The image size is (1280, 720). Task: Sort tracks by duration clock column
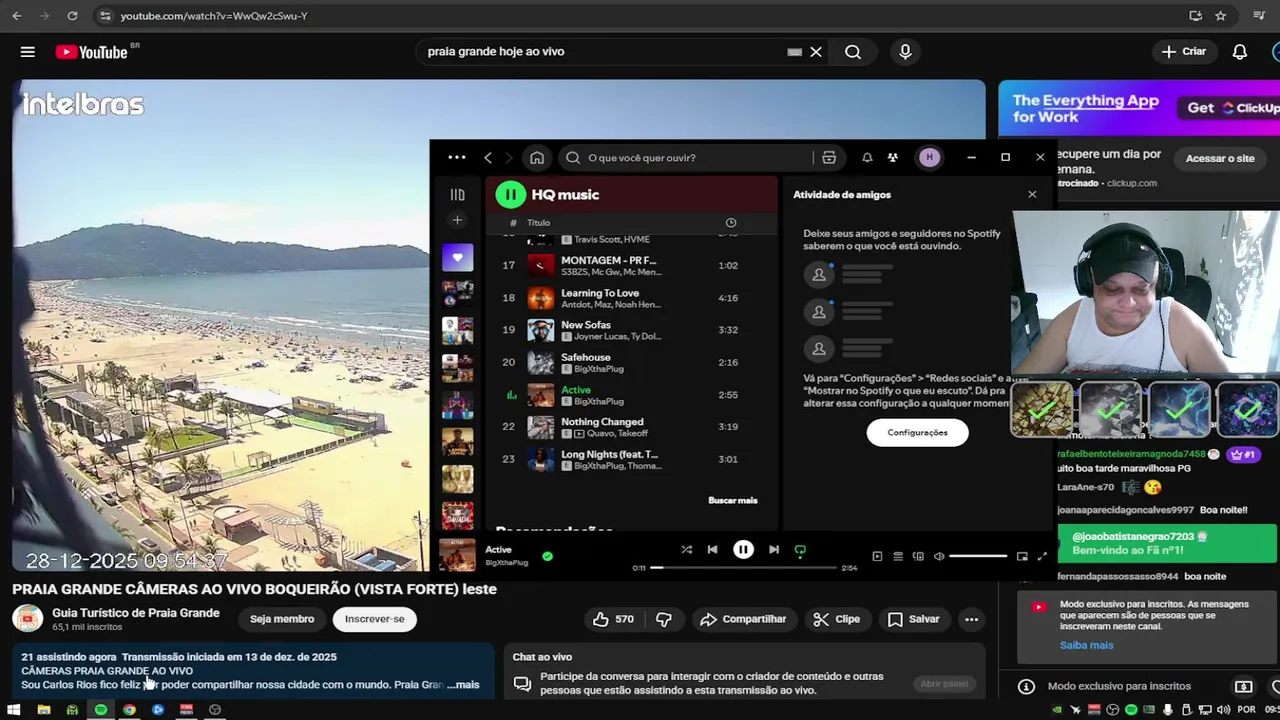click(730, 223)
